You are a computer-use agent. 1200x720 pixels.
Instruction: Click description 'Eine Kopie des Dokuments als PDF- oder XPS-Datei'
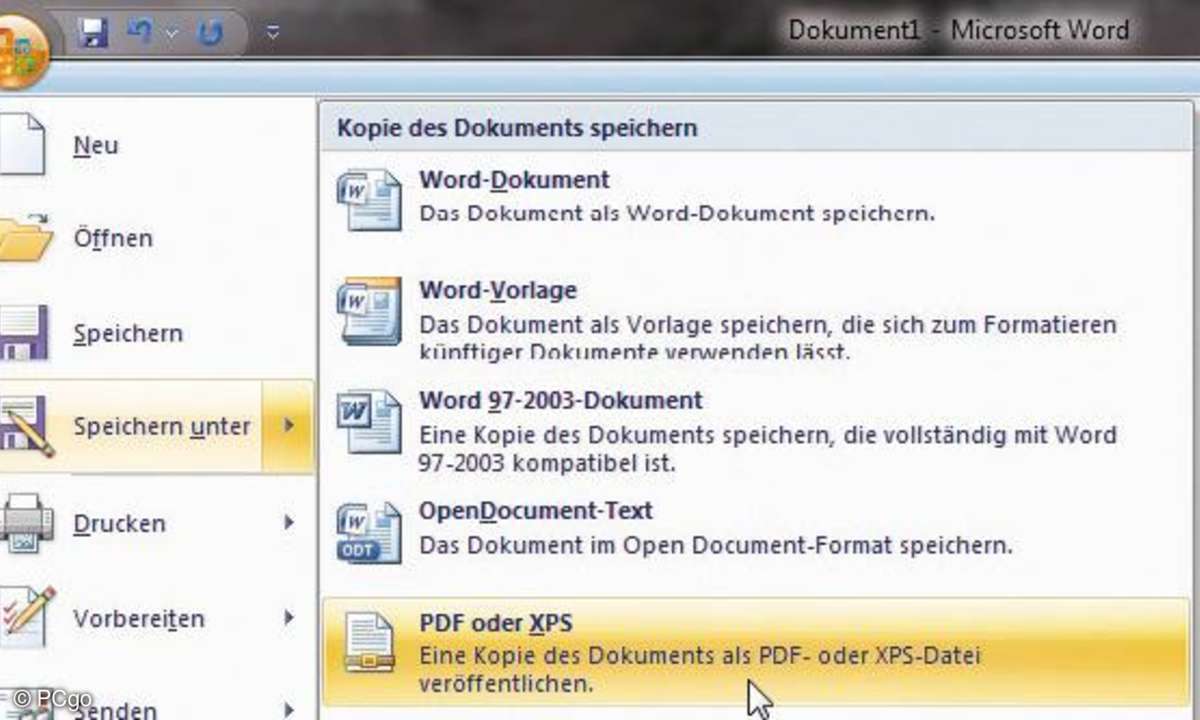[x=700, y=657]
